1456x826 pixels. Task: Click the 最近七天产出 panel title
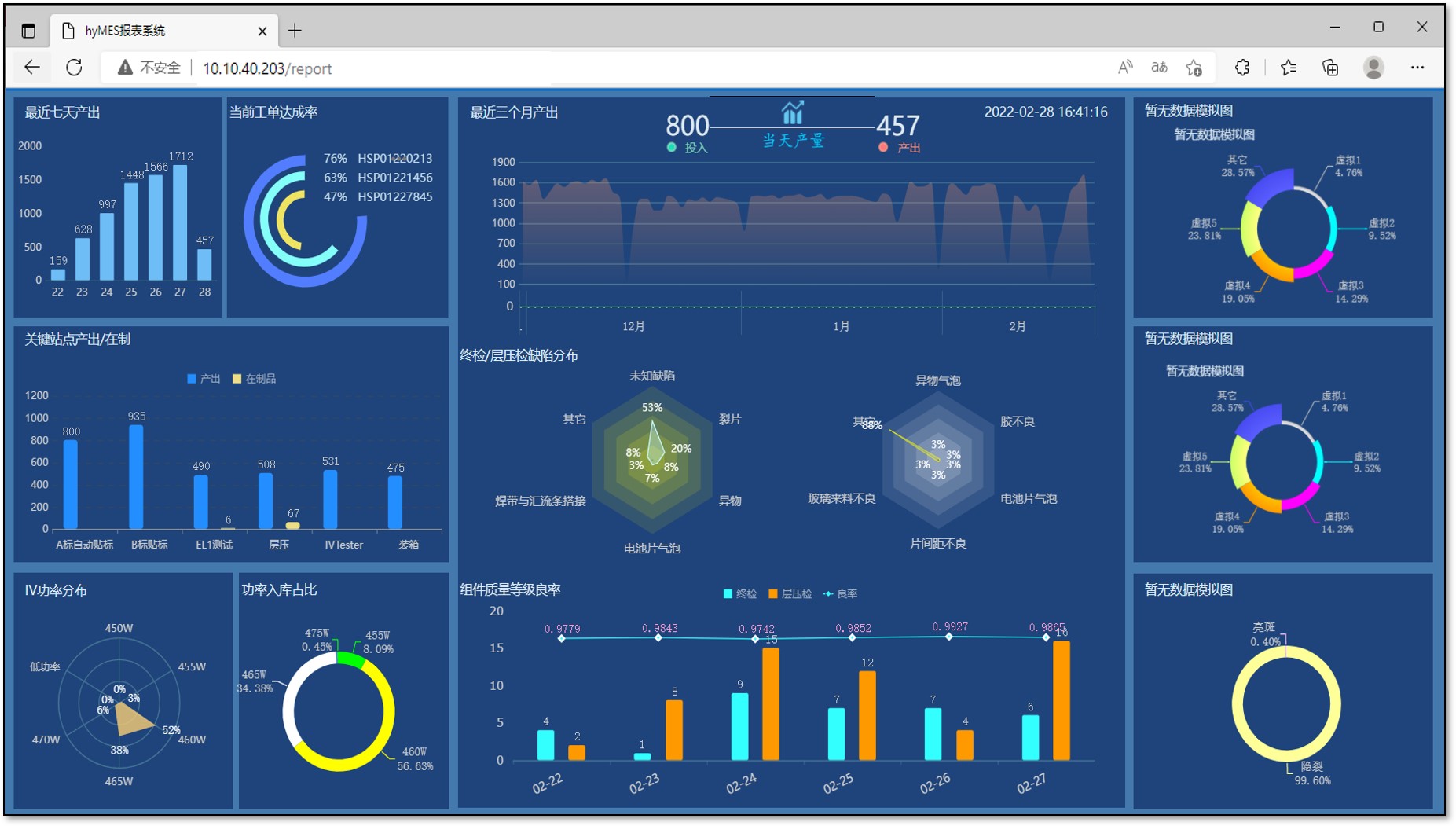click(x=62, y=112)
